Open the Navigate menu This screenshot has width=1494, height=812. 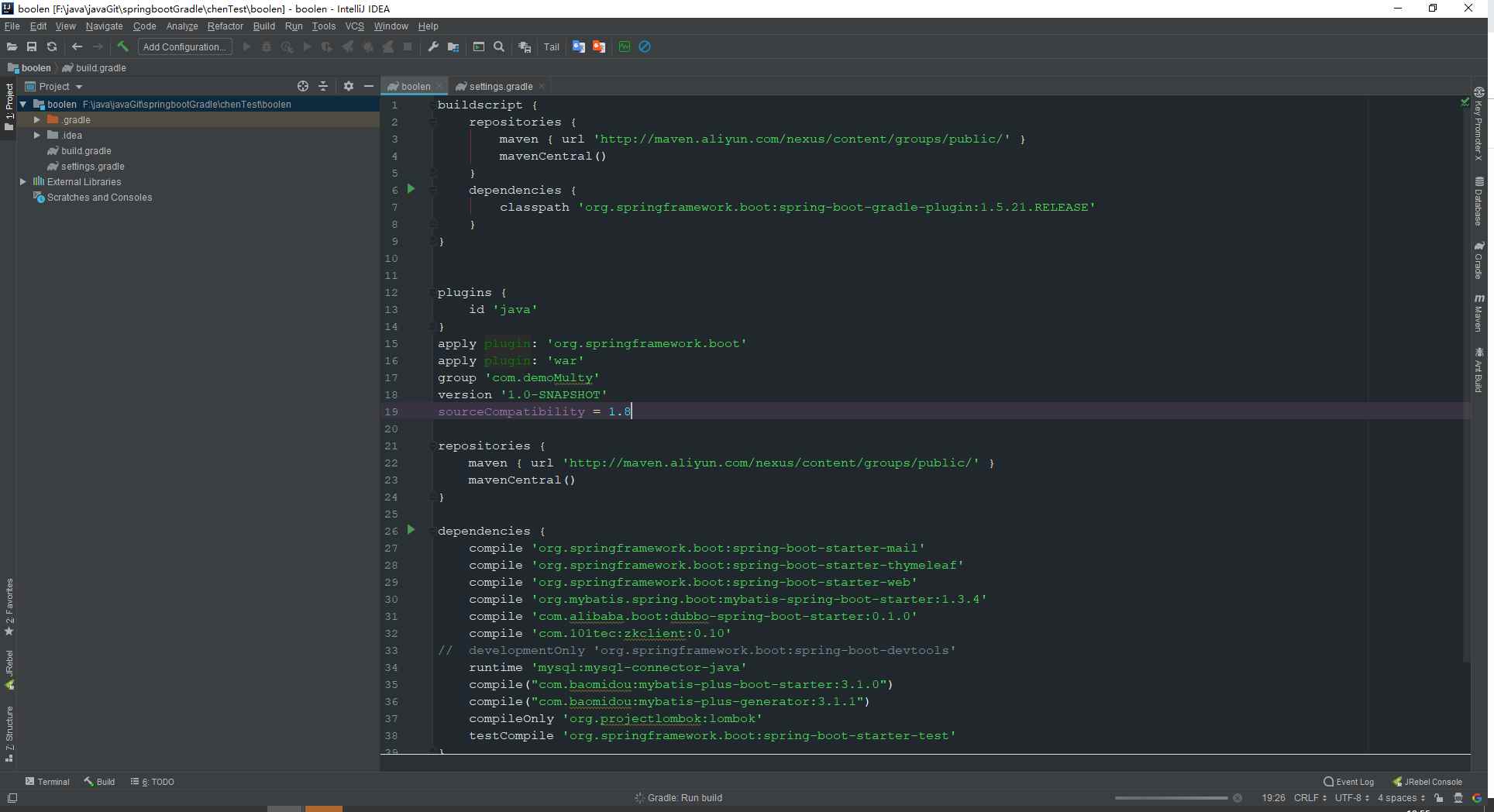(x=104, y=26)
